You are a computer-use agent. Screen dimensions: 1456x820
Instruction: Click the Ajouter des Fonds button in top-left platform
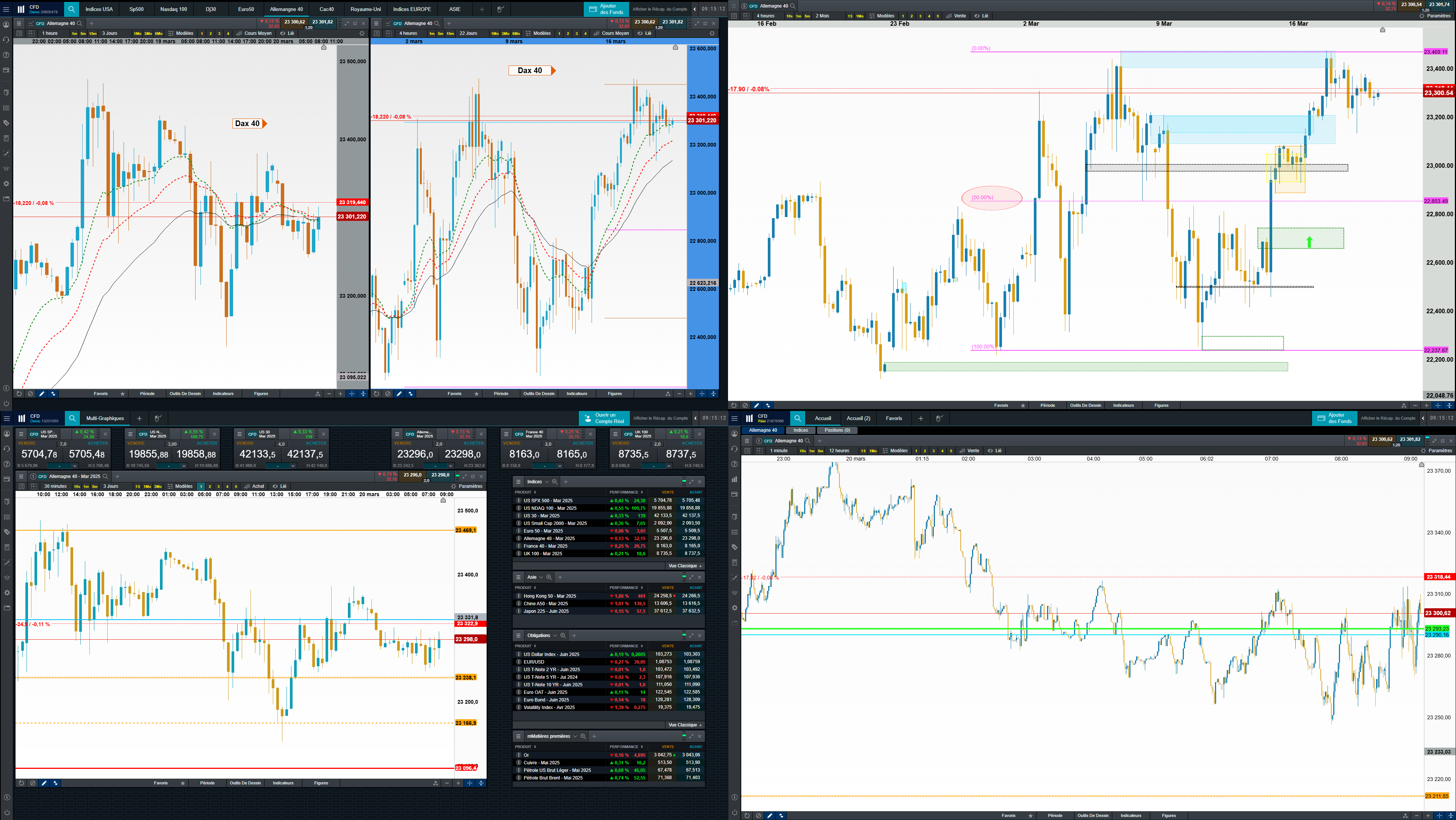point(606,9)
